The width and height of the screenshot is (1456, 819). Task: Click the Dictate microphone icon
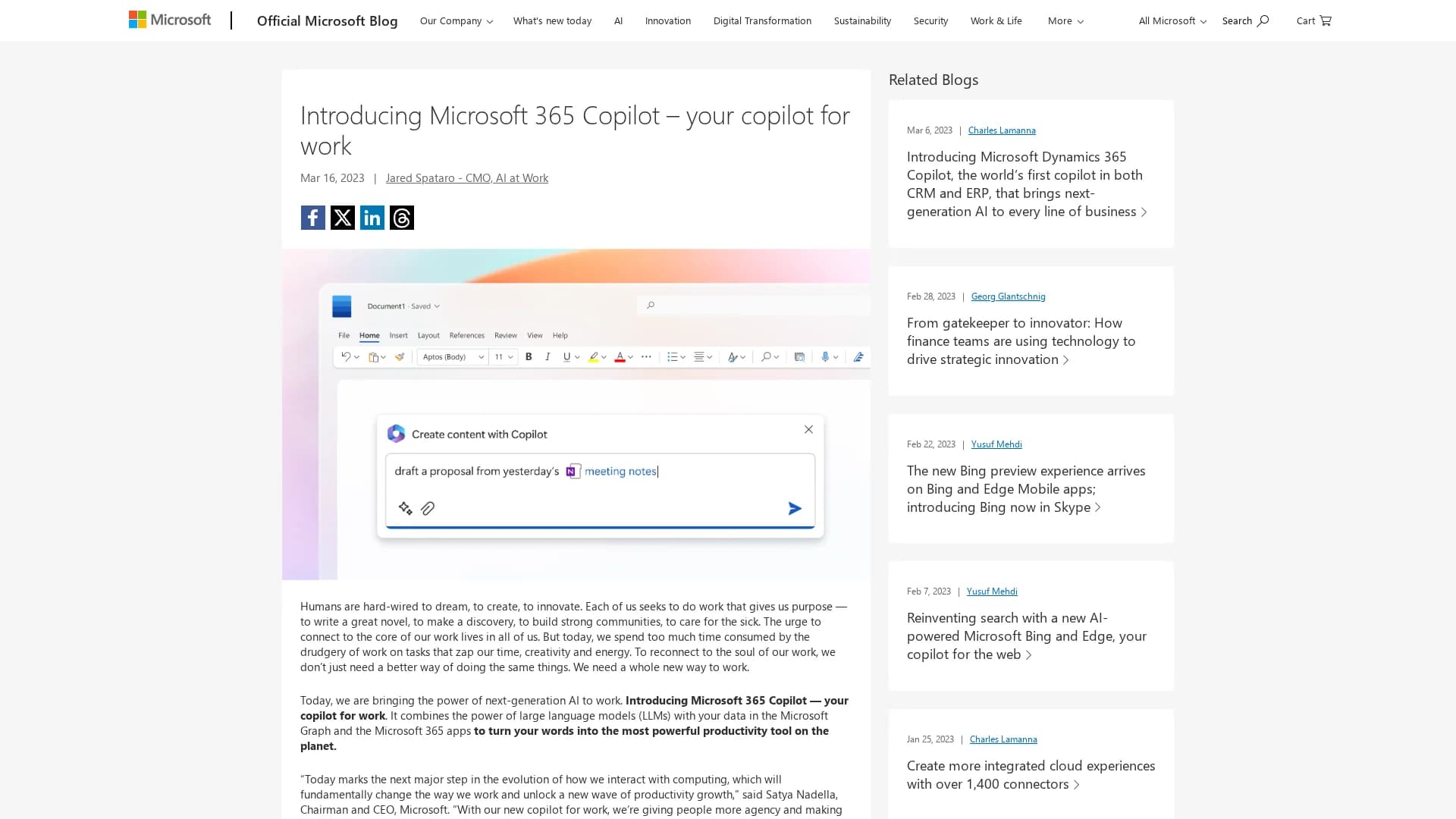click(825, 356)
